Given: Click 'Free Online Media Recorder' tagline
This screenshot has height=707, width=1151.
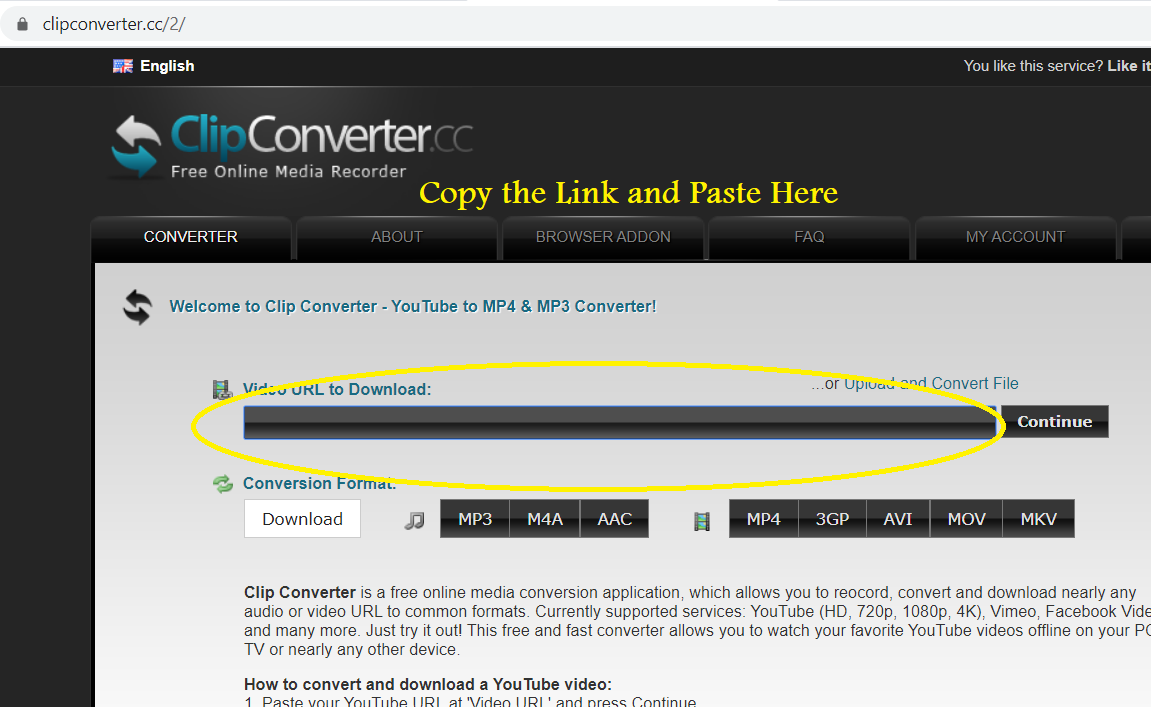Looking at the screenshot, I should point(288,171).
